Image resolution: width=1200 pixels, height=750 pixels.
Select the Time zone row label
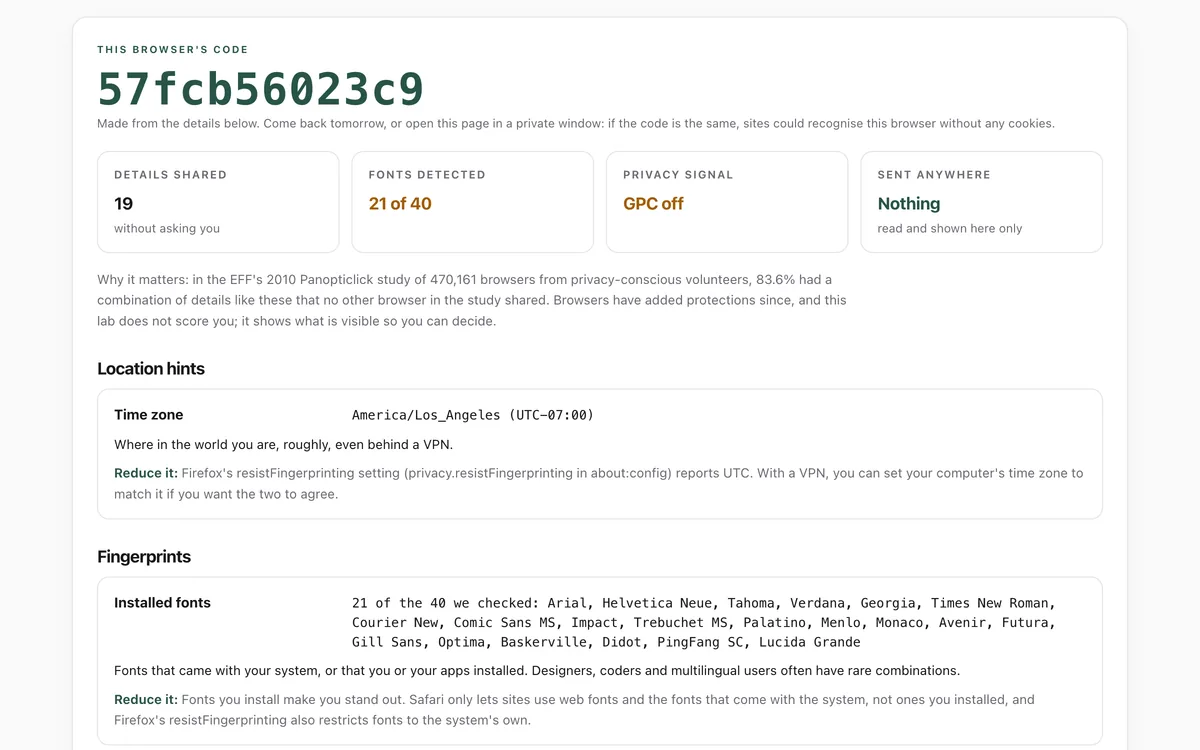[149, 414]
